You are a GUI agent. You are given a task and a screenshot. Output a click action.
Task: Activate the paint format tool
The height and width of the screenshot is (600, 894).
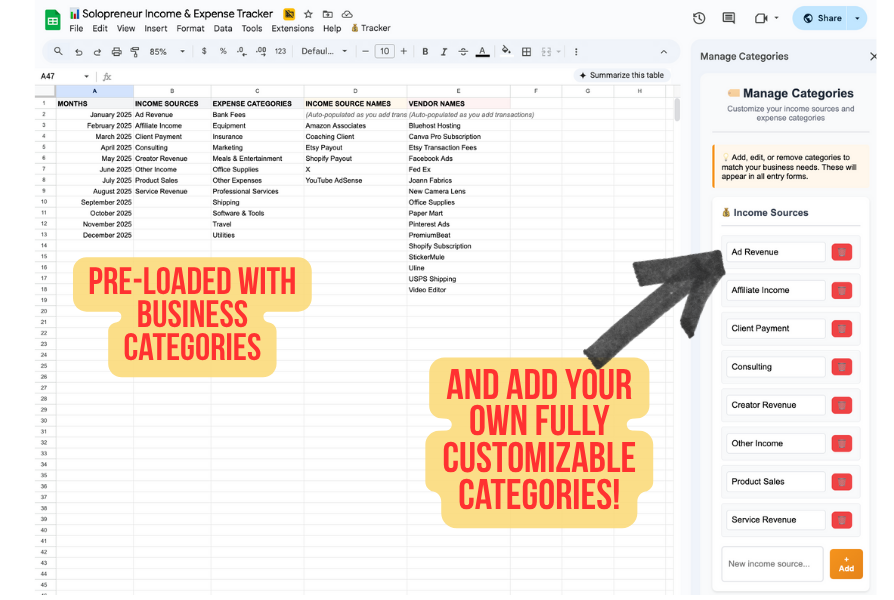(135, 52)
